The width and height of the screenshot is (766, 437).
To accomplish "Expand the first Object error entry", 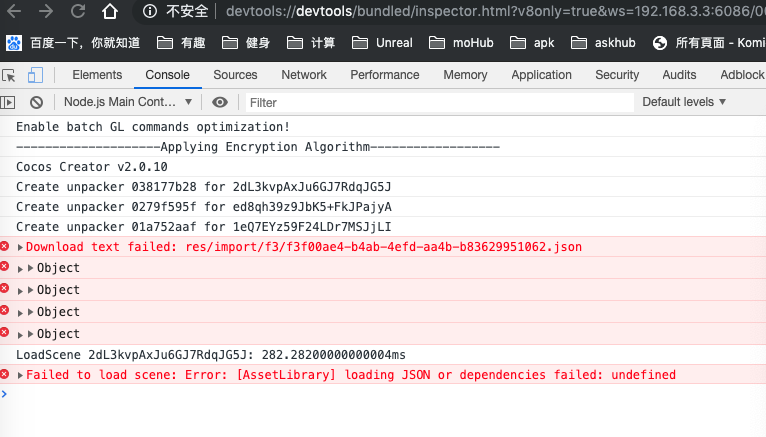I will (31, 268).
